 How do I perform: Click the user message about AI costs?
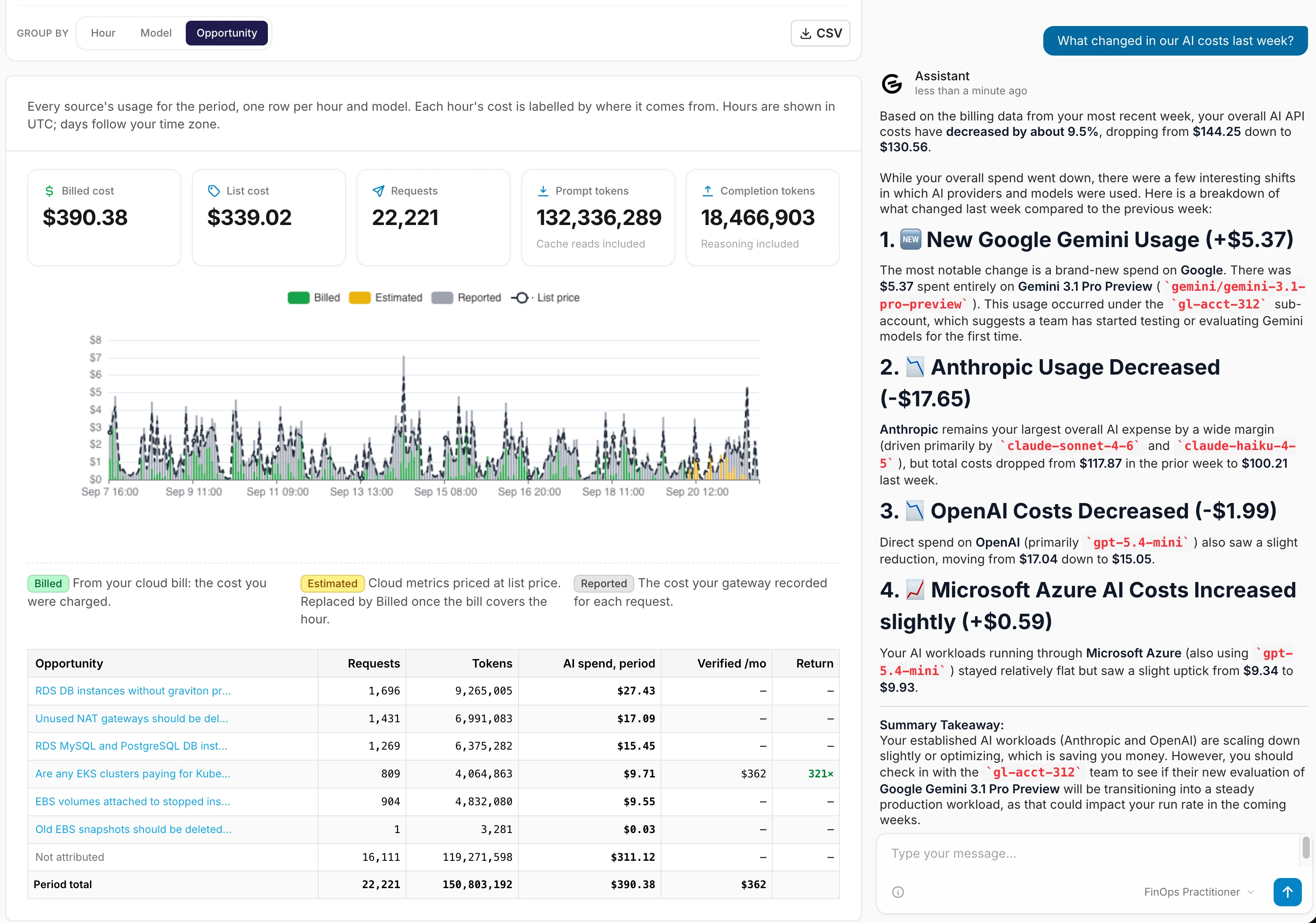click(1175, 41)
